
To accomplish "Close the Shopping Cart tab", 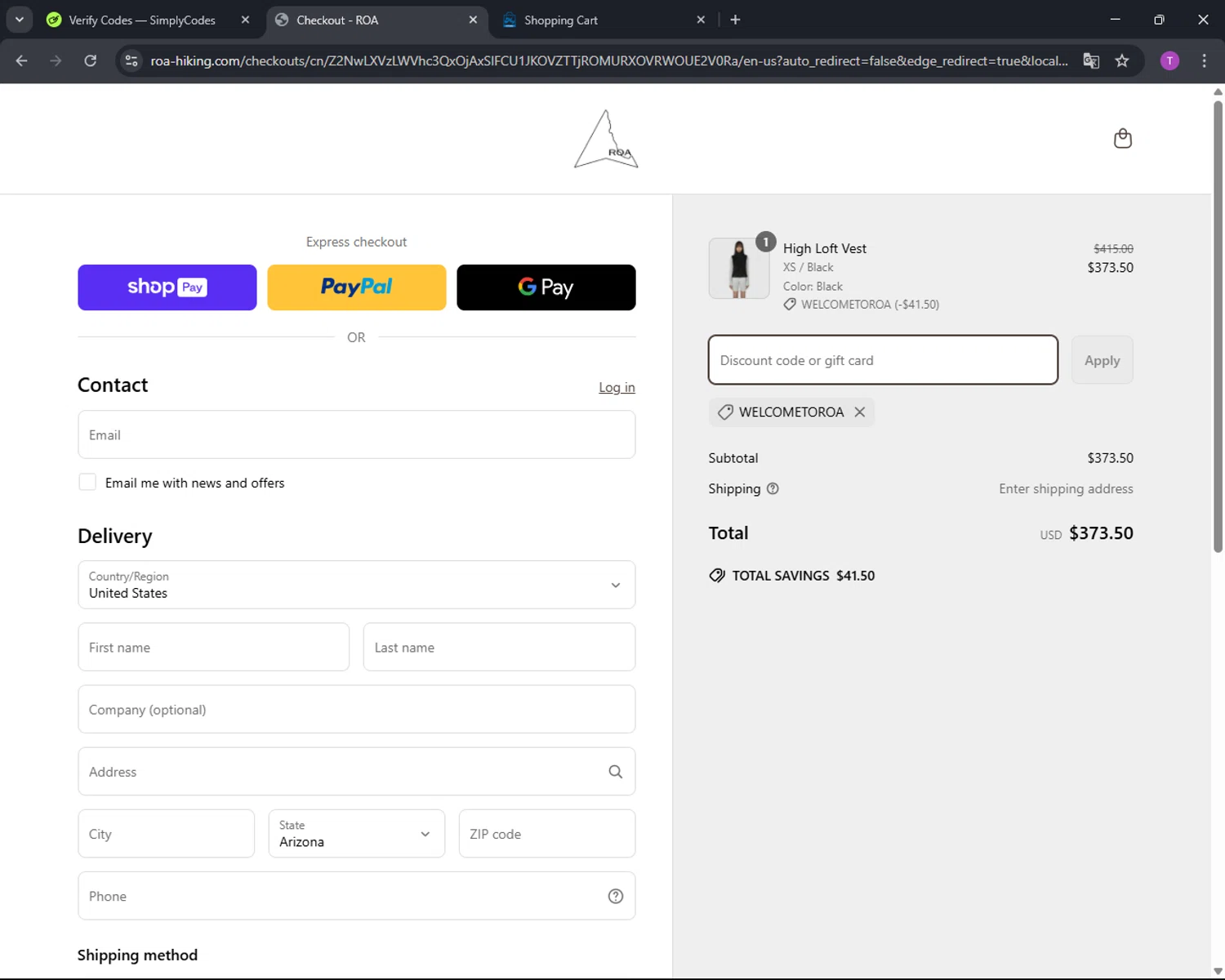I will pos(701,20).
